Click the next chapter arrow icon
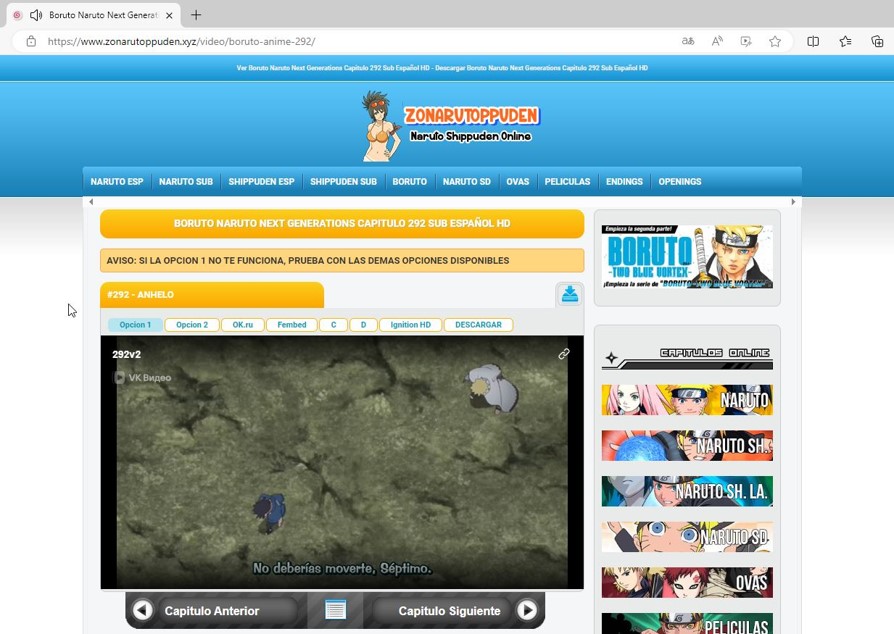 [x=526, y=610]
